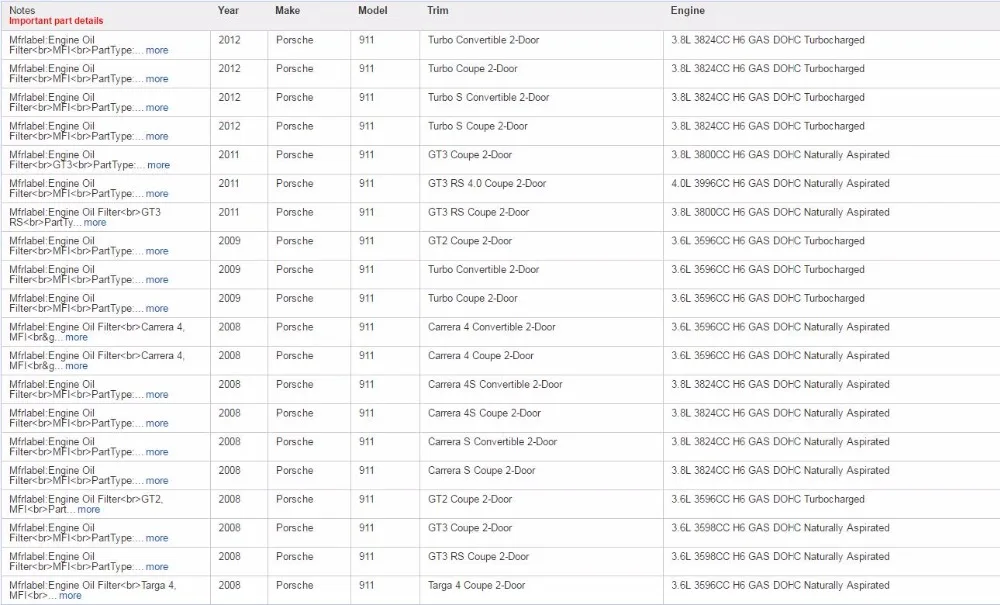
Task: Select trim cell 'Carrera 4S Coupe 2-Door'
Action: pyautogui.click(x=484, y=412)
